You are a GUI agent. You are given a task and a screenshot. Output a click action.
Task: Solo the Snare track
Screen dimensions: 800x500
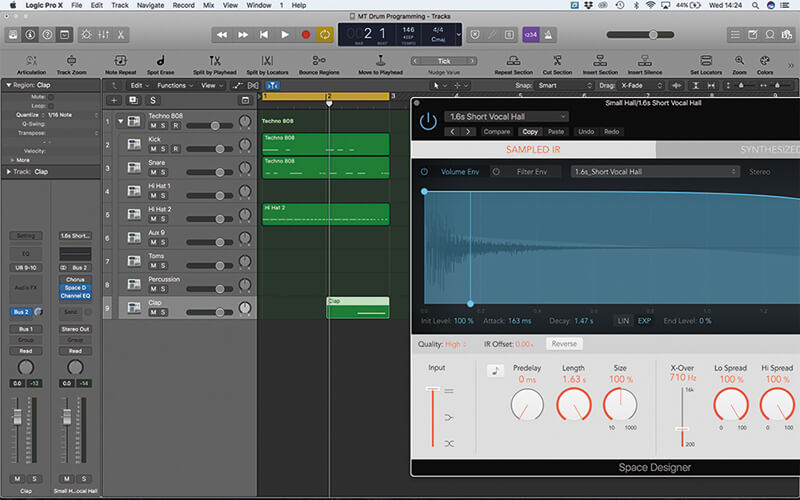tap(163, 172)
